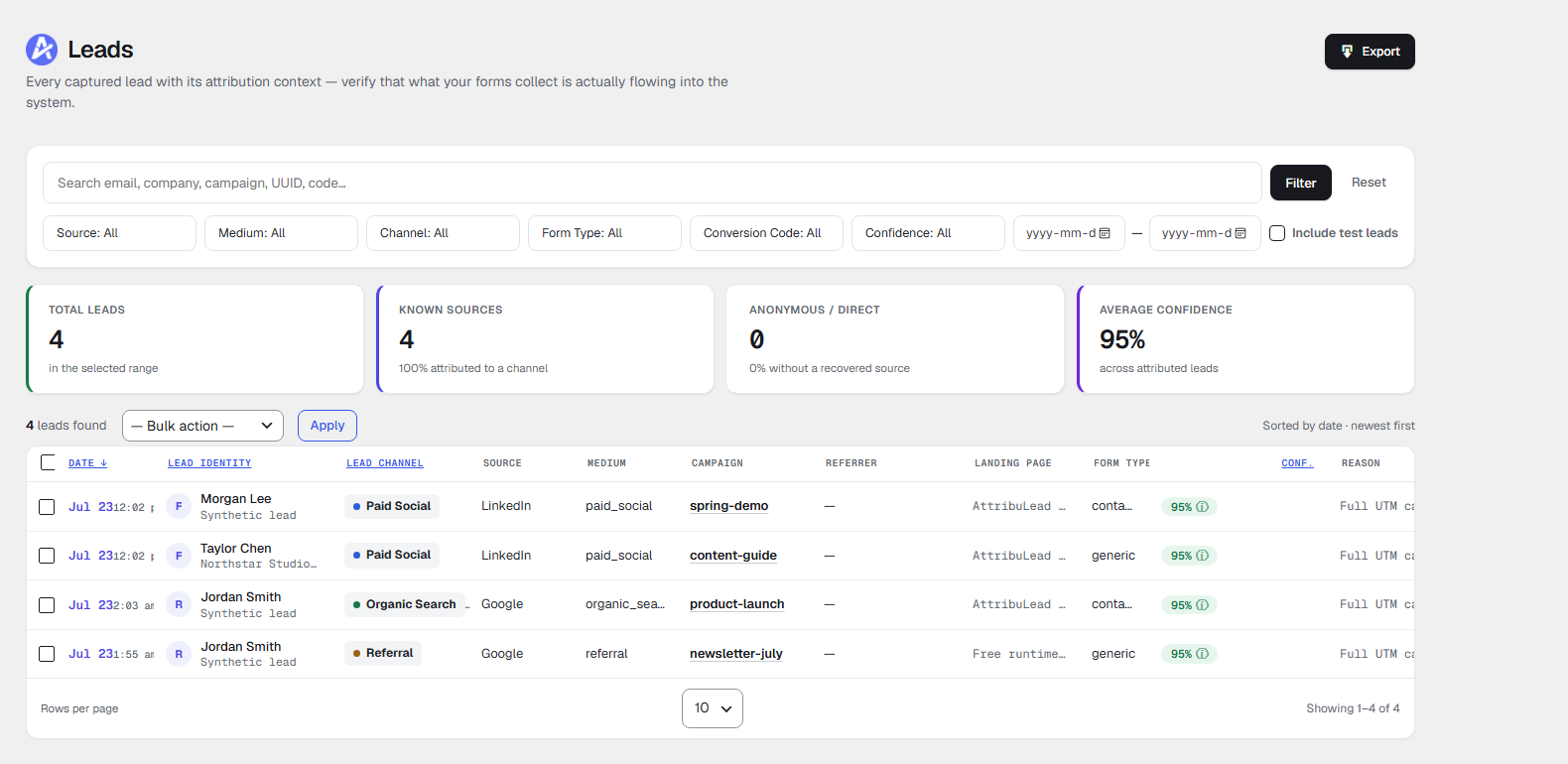Open the Bulk action dropdown
1568x764 pixels.
[x=202, y=426]
